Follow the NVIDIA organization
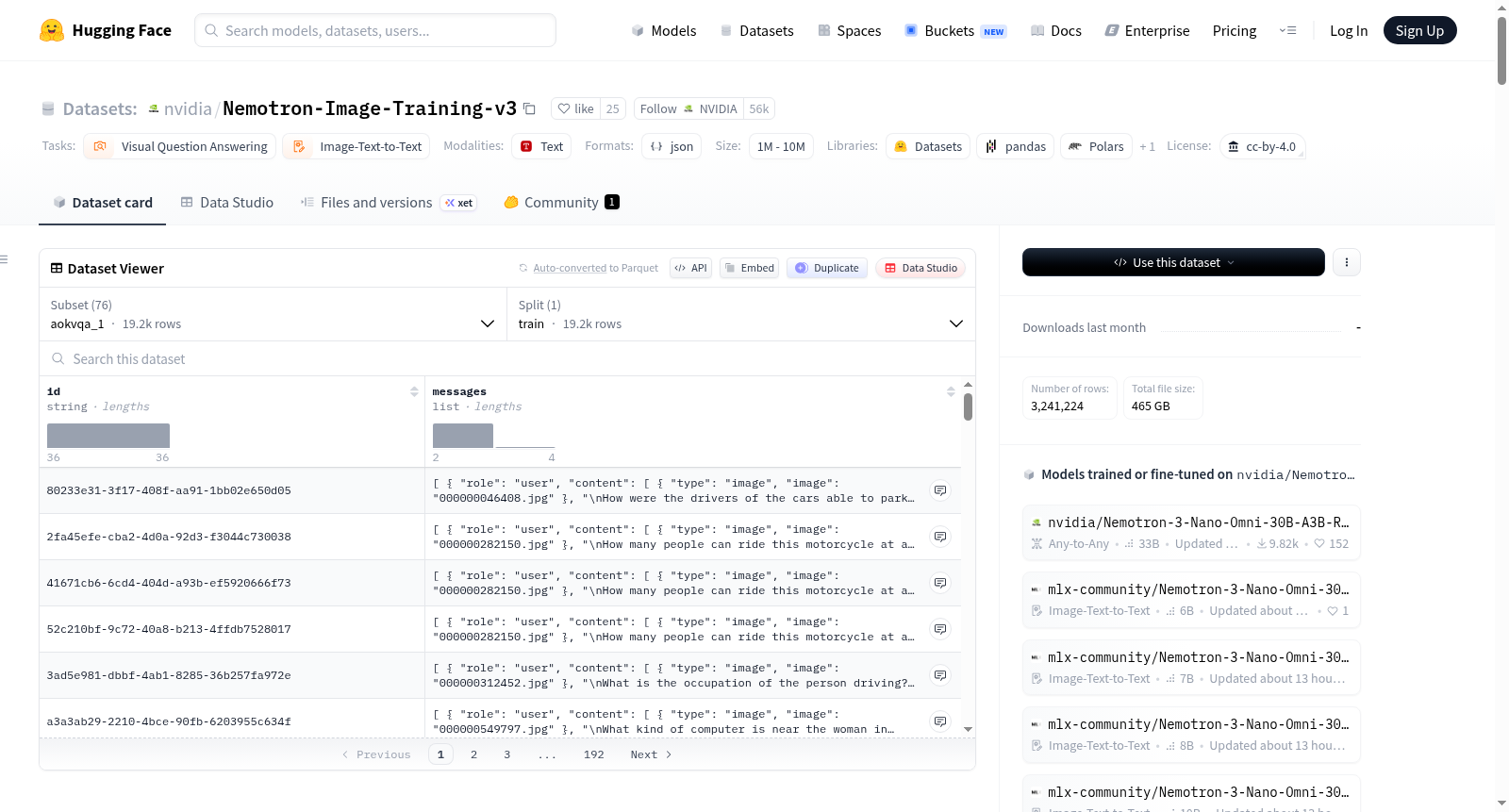 [688, 108]
